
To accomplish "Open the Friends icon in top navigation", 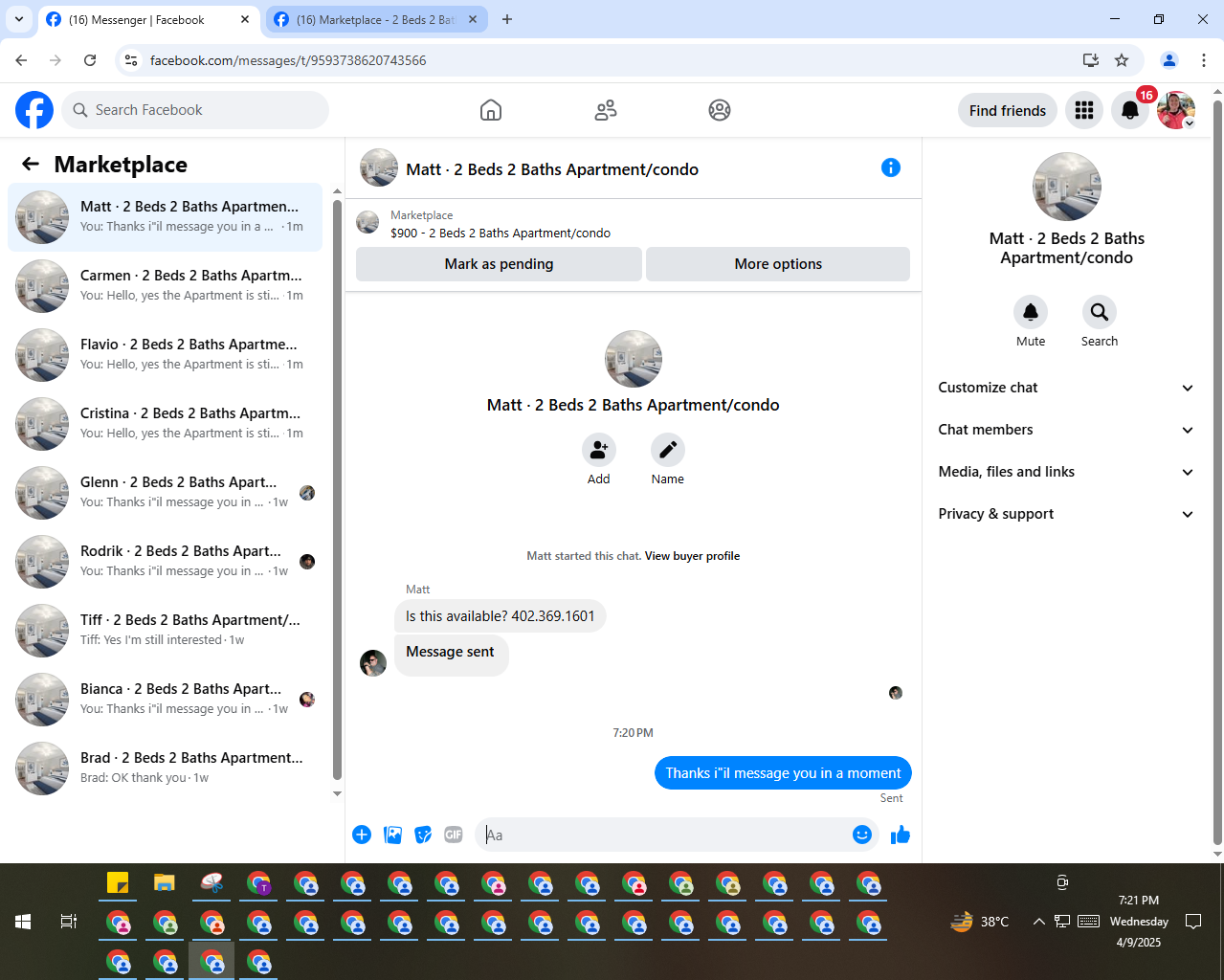I will pyautogui.click(x=606, y=110).
